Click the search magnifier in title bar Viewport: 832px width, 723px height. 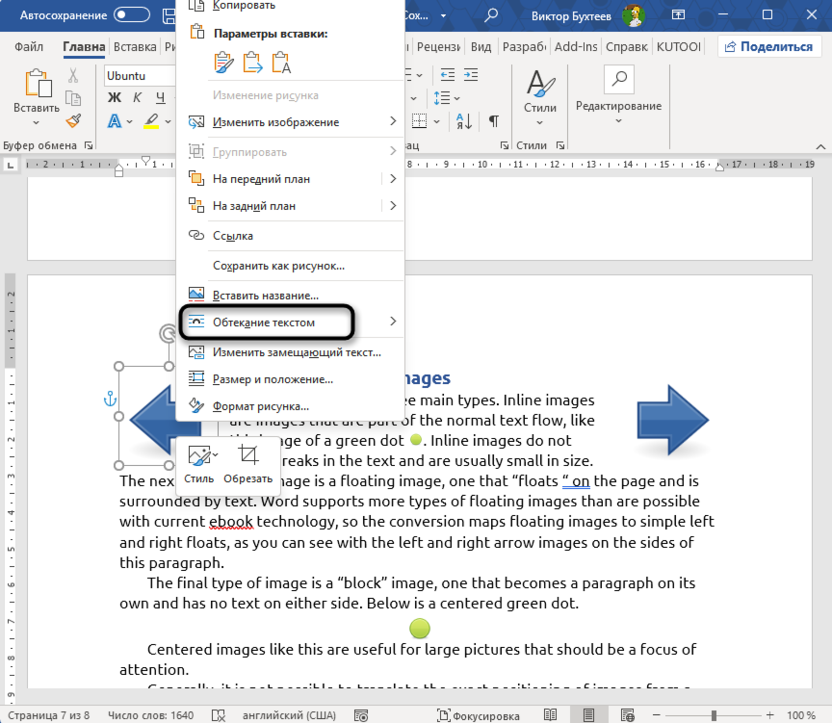(491, 15)
